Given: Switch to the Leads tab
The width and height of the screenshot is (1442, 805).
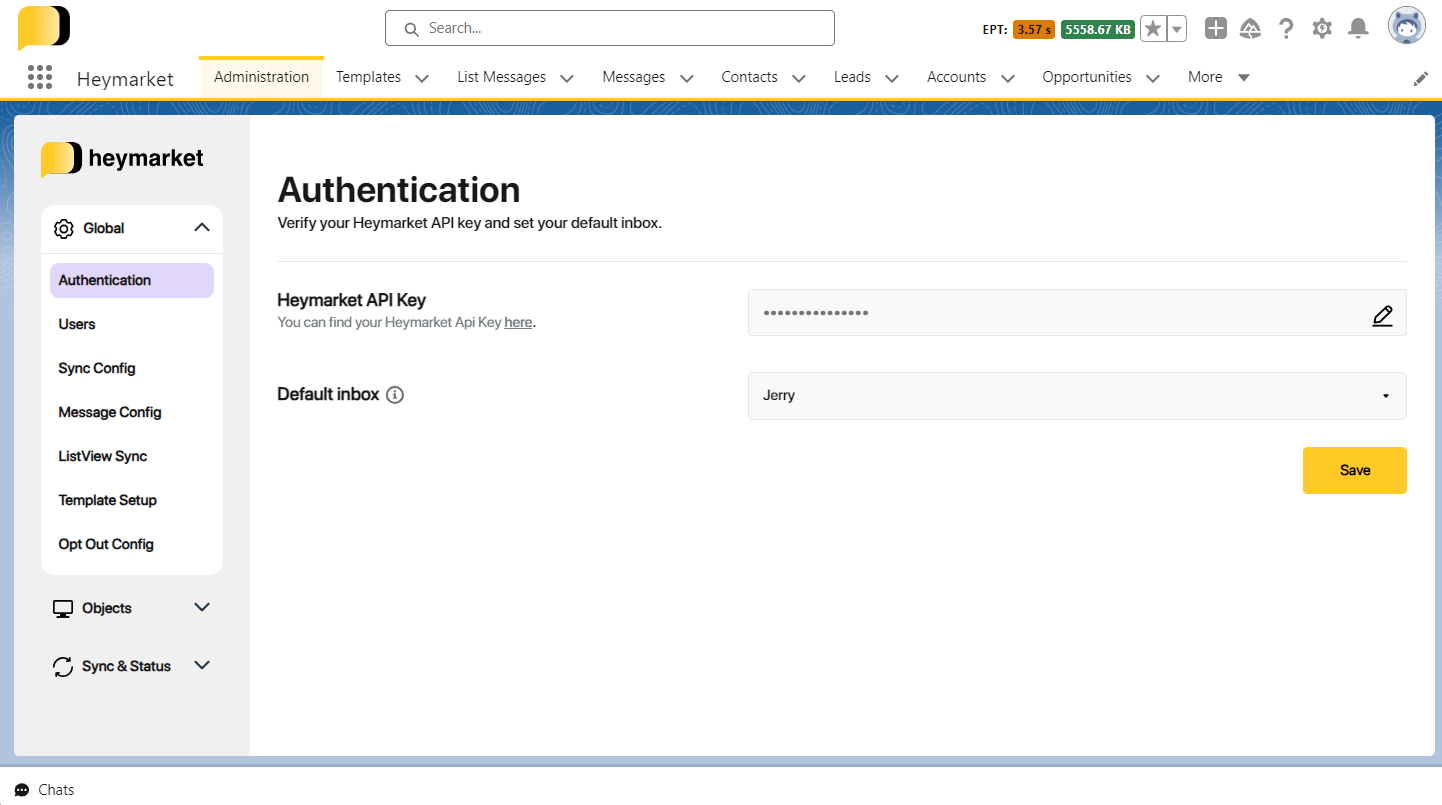Looking at the screenshot, I should (852, 77).
